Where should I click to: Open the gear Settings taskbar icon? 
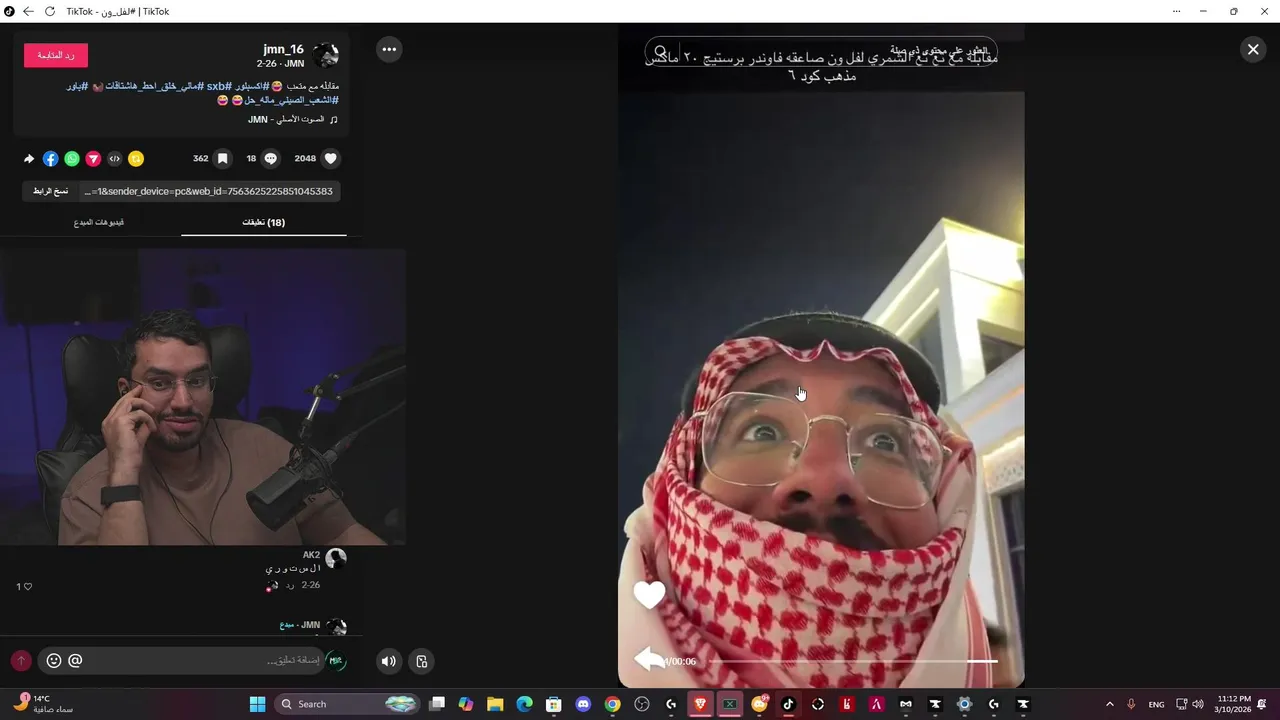pos(964,704)
